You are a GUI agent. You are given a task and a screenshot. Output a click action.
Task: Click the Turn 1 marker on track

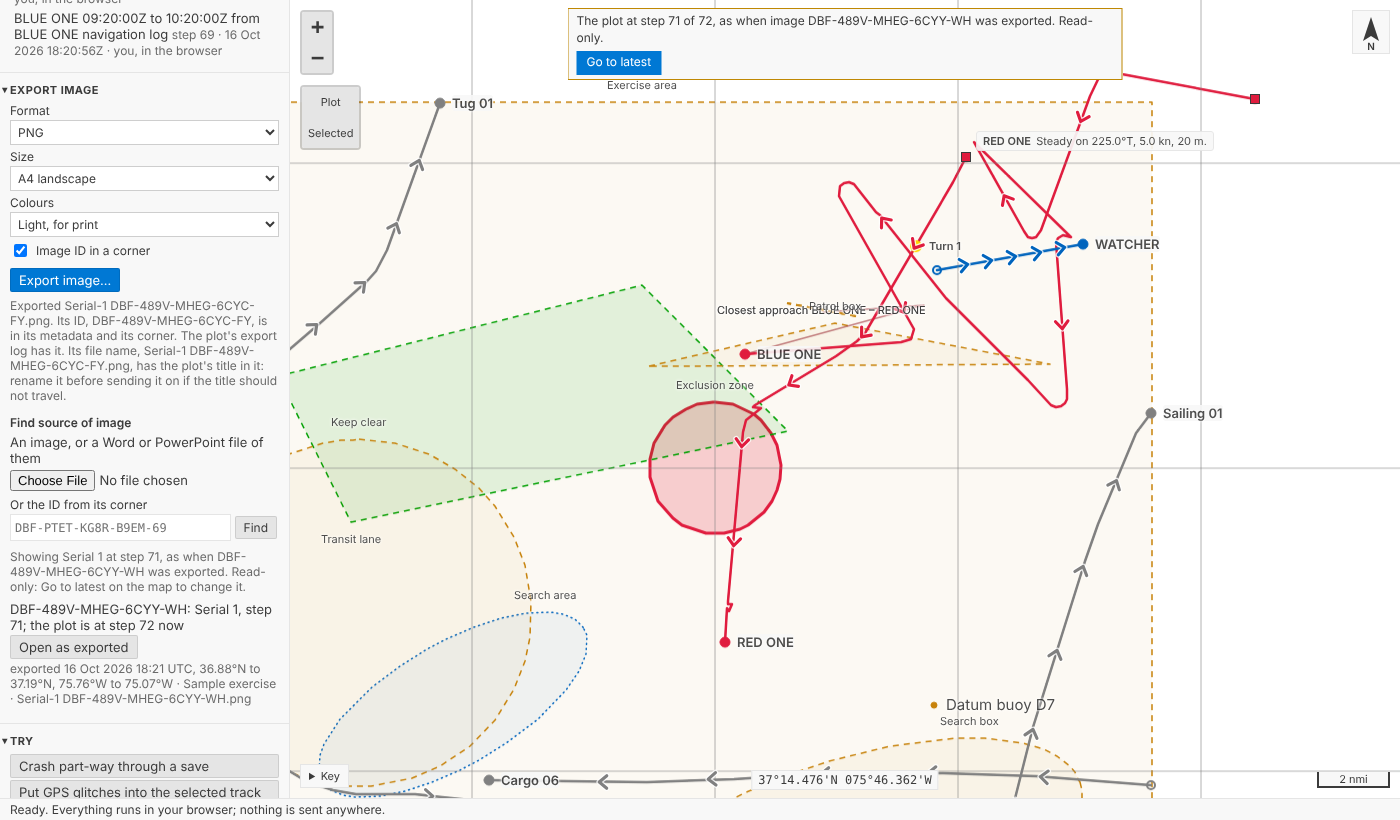917,244
